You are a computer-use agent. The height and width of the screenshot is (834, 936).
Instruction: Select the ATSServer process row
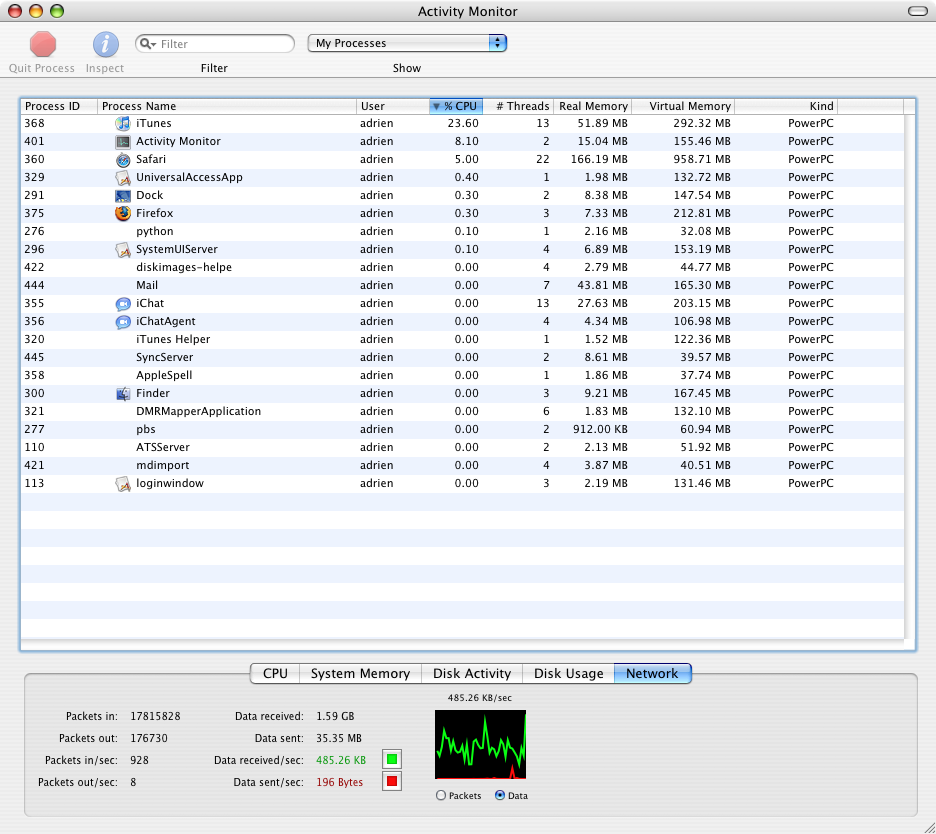(463, 447)
